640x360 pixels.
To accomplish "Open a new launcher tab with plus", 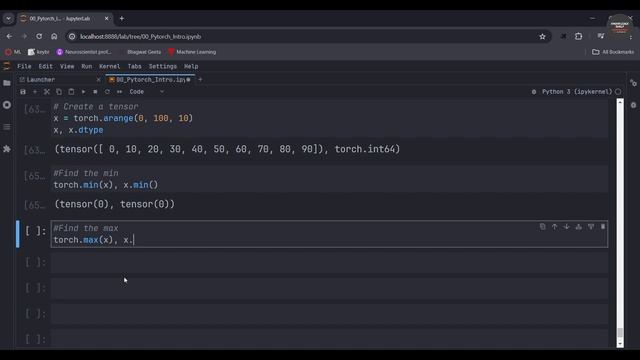I will click(200, 80).
